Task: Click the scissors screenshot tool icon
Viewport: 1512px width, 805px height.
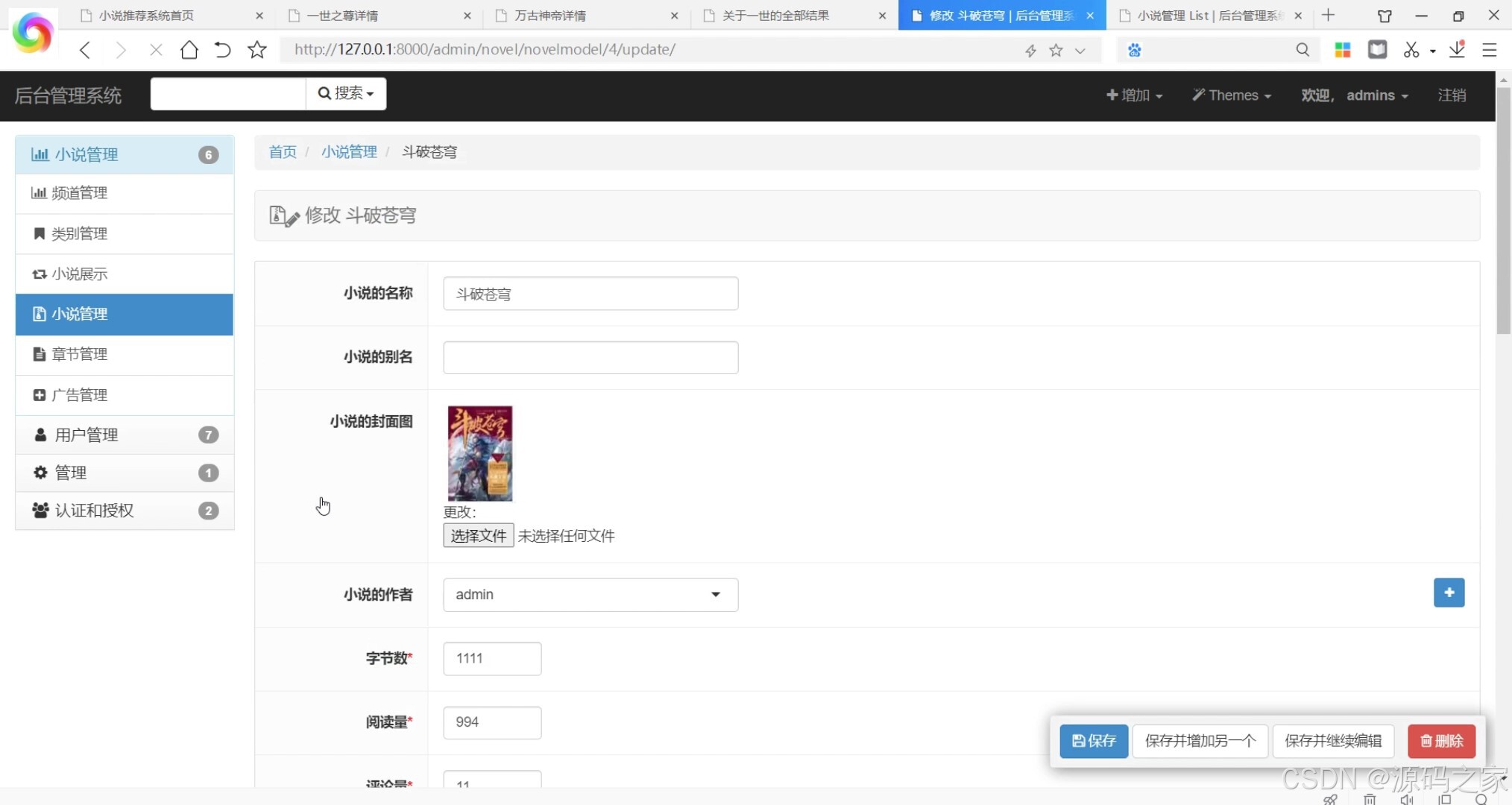Action: 1411,50
